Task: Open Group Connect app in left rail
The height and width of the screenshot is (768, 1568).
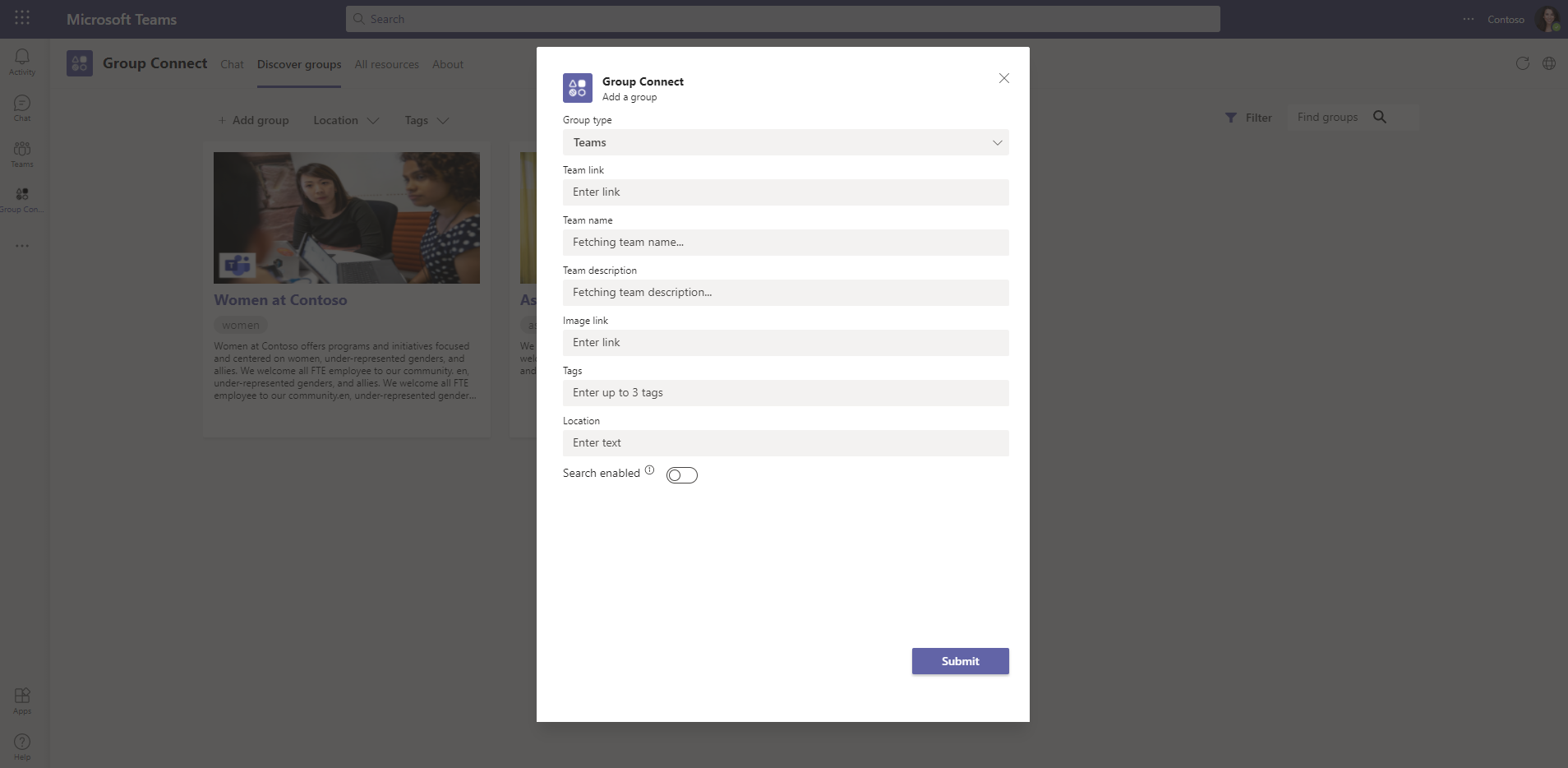Action: (x=22, y=199)
